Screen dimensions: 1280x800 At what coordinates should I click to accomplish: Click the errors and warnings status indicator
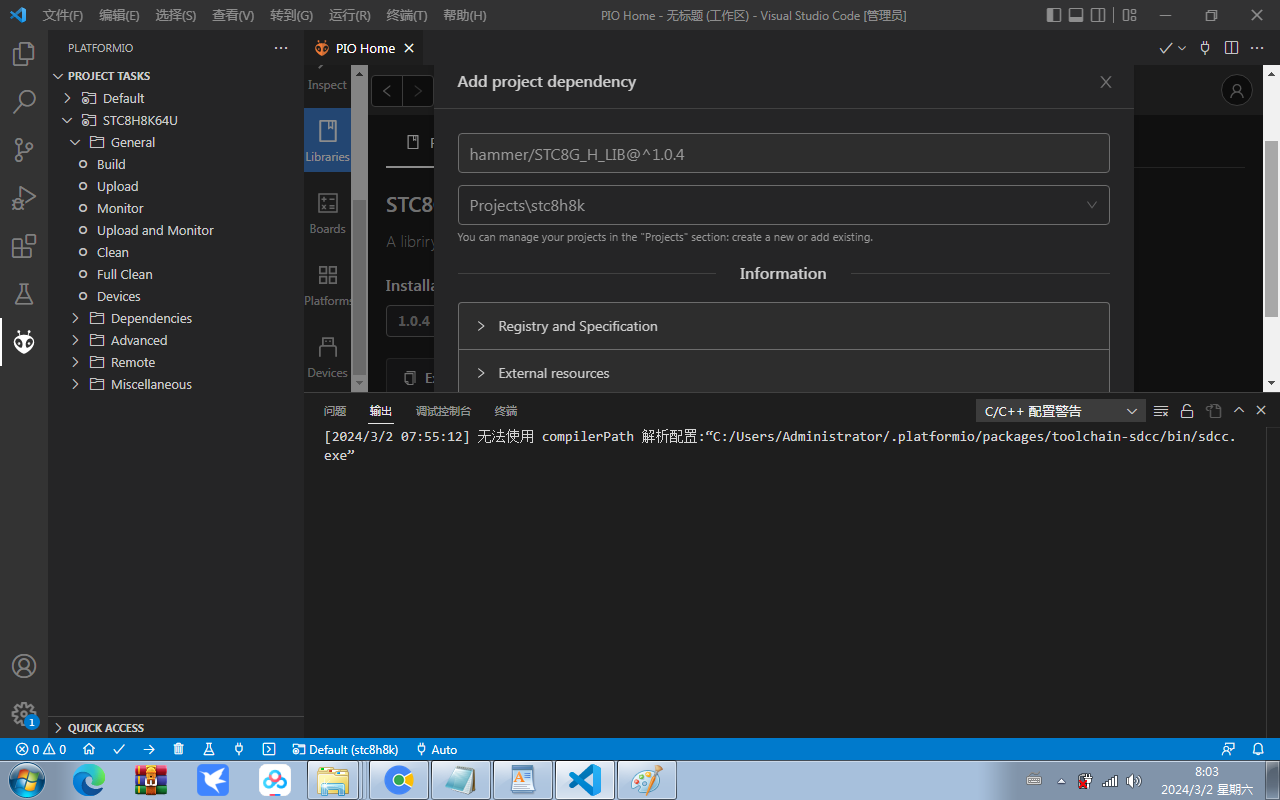[x=41, y=749]
